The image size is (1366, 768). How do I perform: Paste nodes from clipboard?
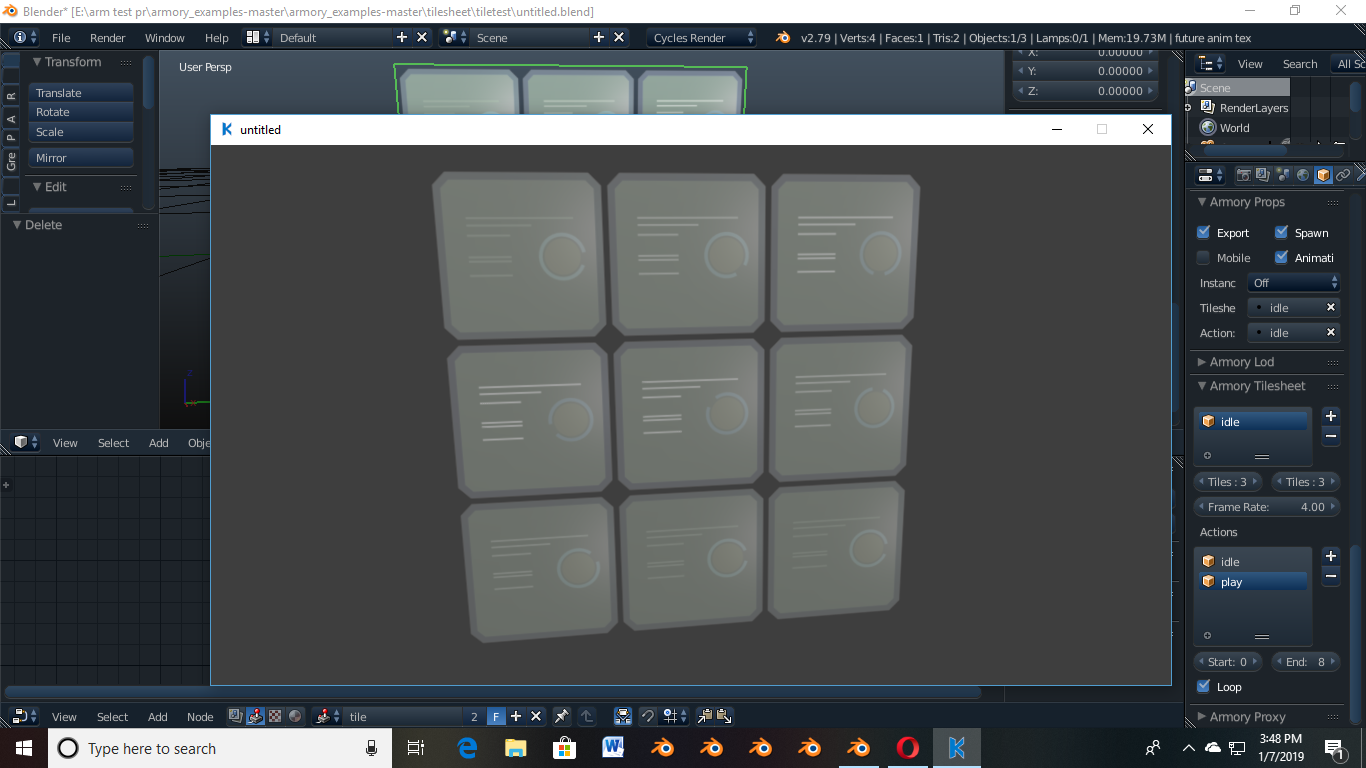point(724,716)
